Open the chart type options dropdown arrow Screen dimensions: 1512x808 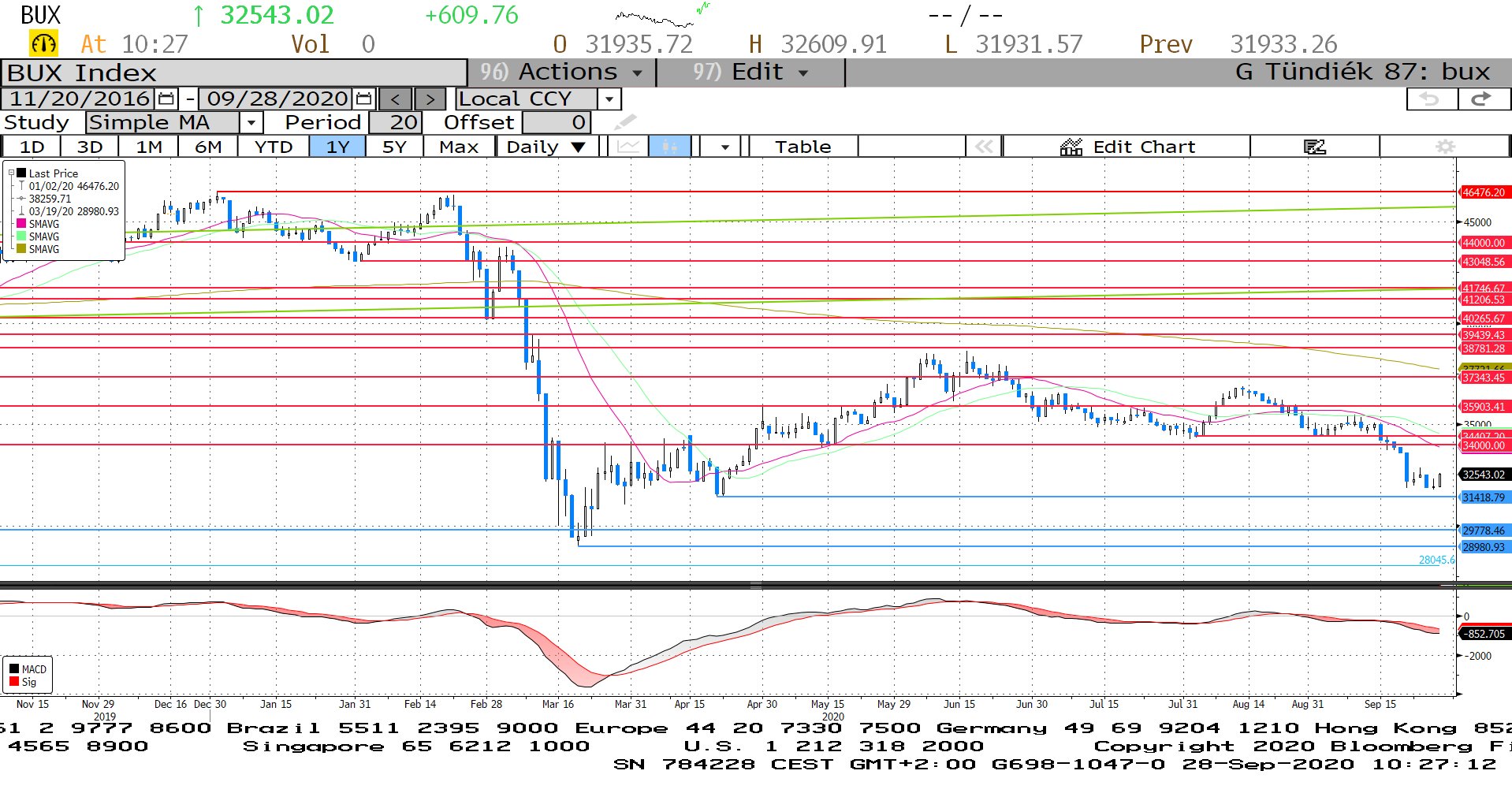pyautogui.click(x=724, y=147)
